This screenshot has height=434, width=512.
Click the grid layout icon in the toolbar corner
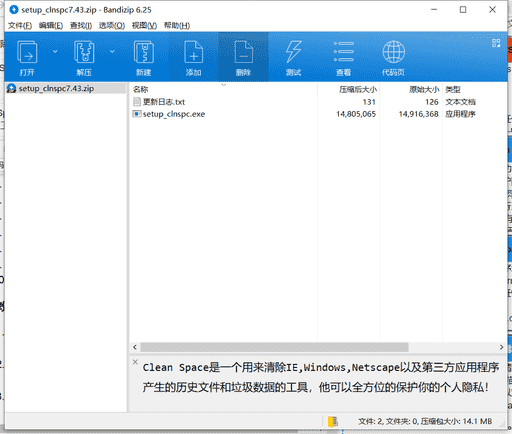coord(496,43)
